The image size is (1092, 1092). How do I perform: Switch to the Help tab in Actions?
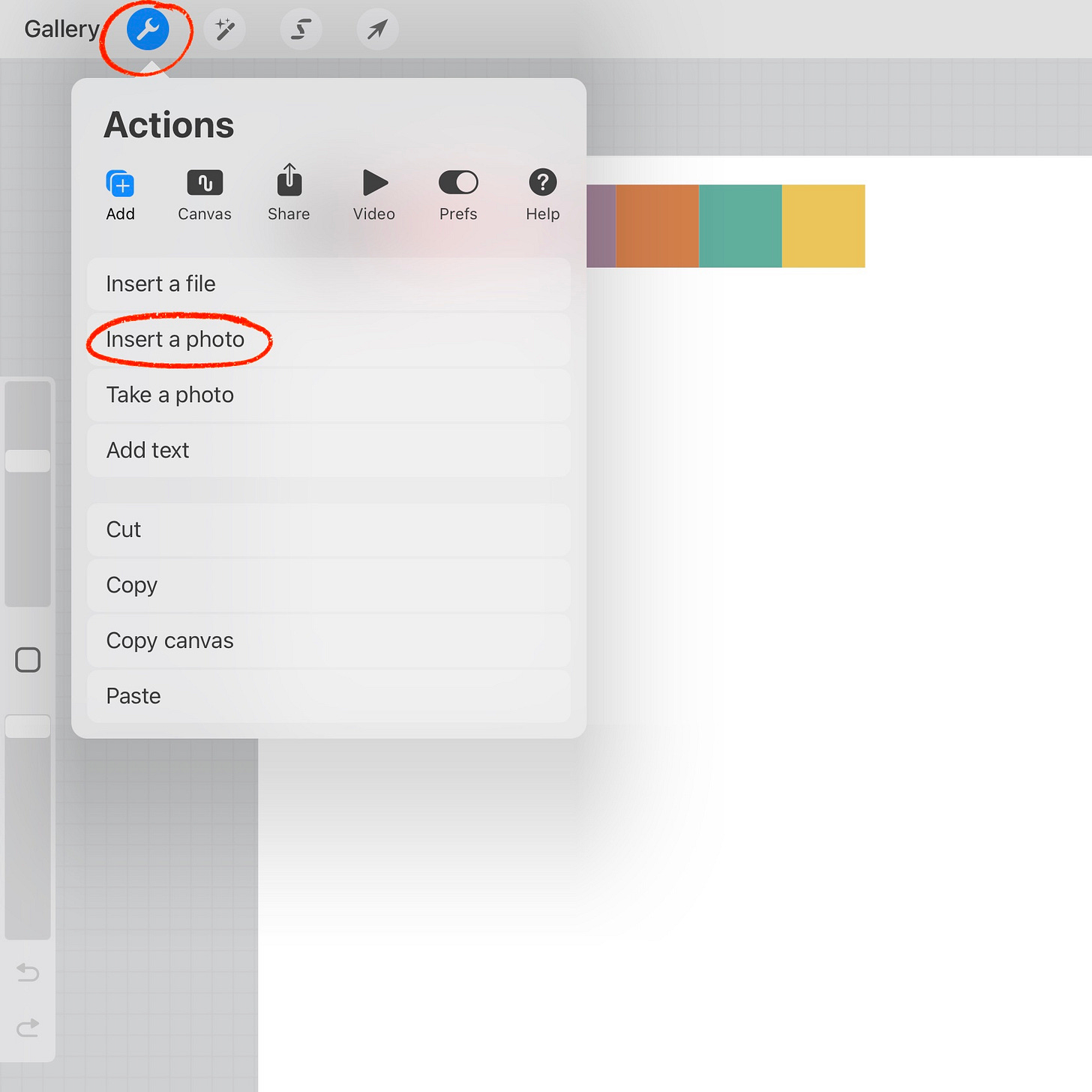click(x=543, y=196)
